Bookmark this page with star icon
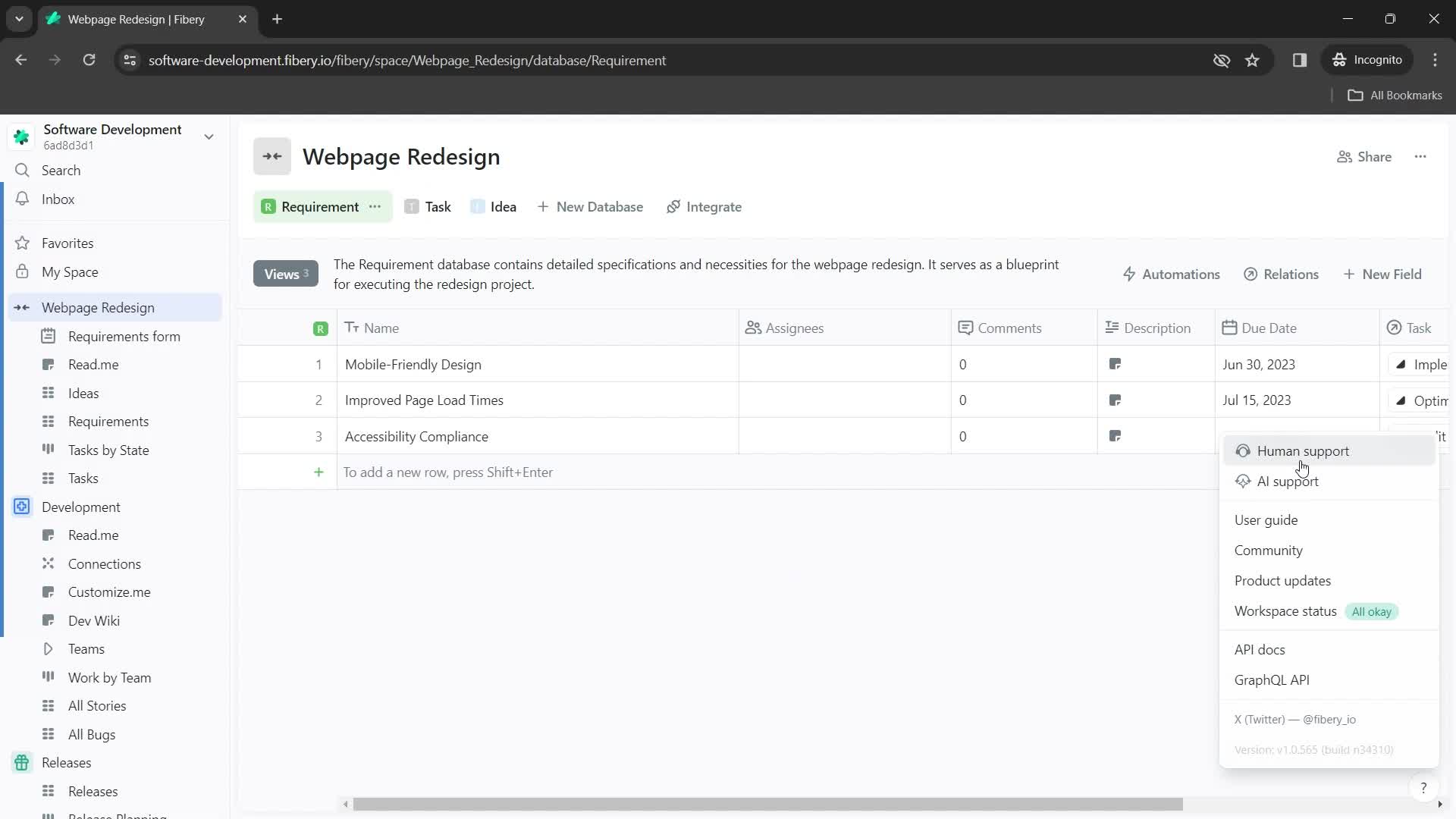This screenshot has height=819, width=1456. (x=1252, y=60)
